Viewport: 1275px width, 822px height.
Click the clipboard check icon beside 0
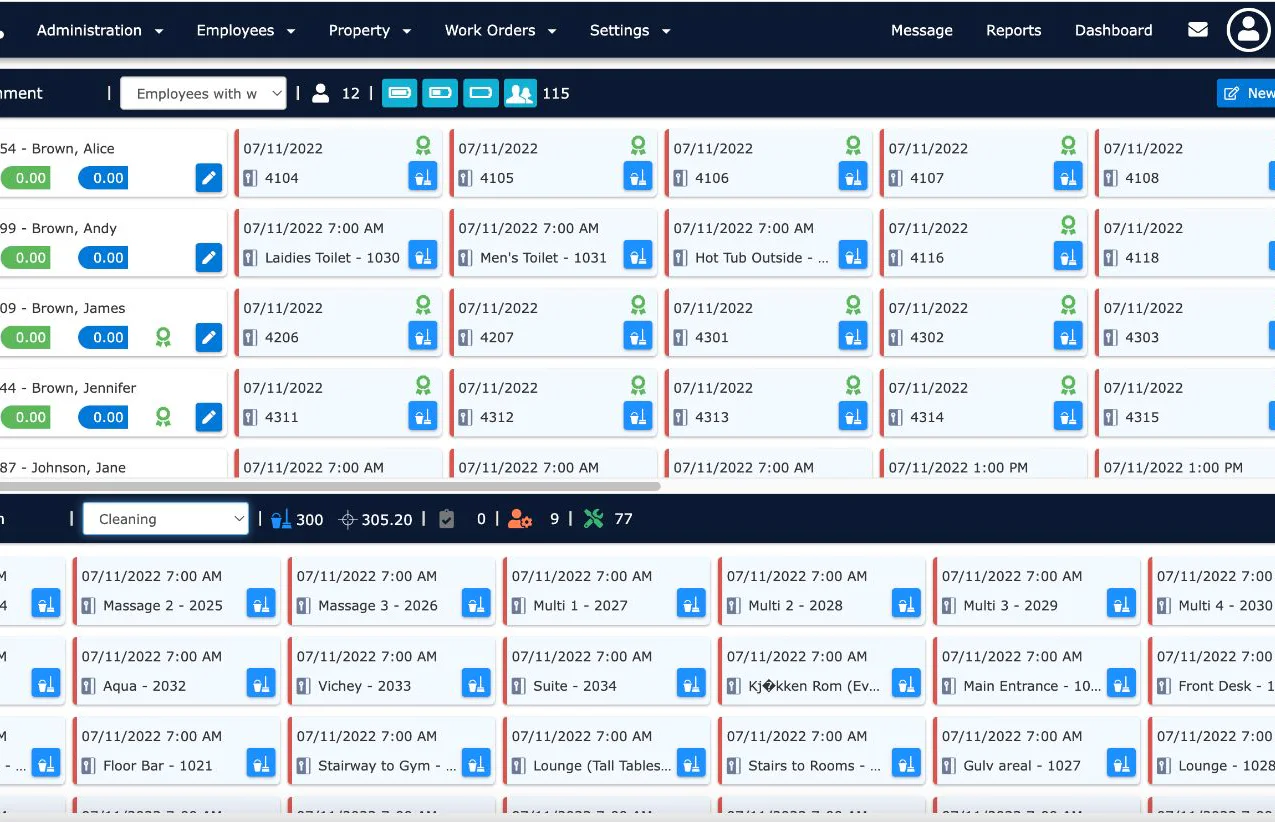point(447,519)
